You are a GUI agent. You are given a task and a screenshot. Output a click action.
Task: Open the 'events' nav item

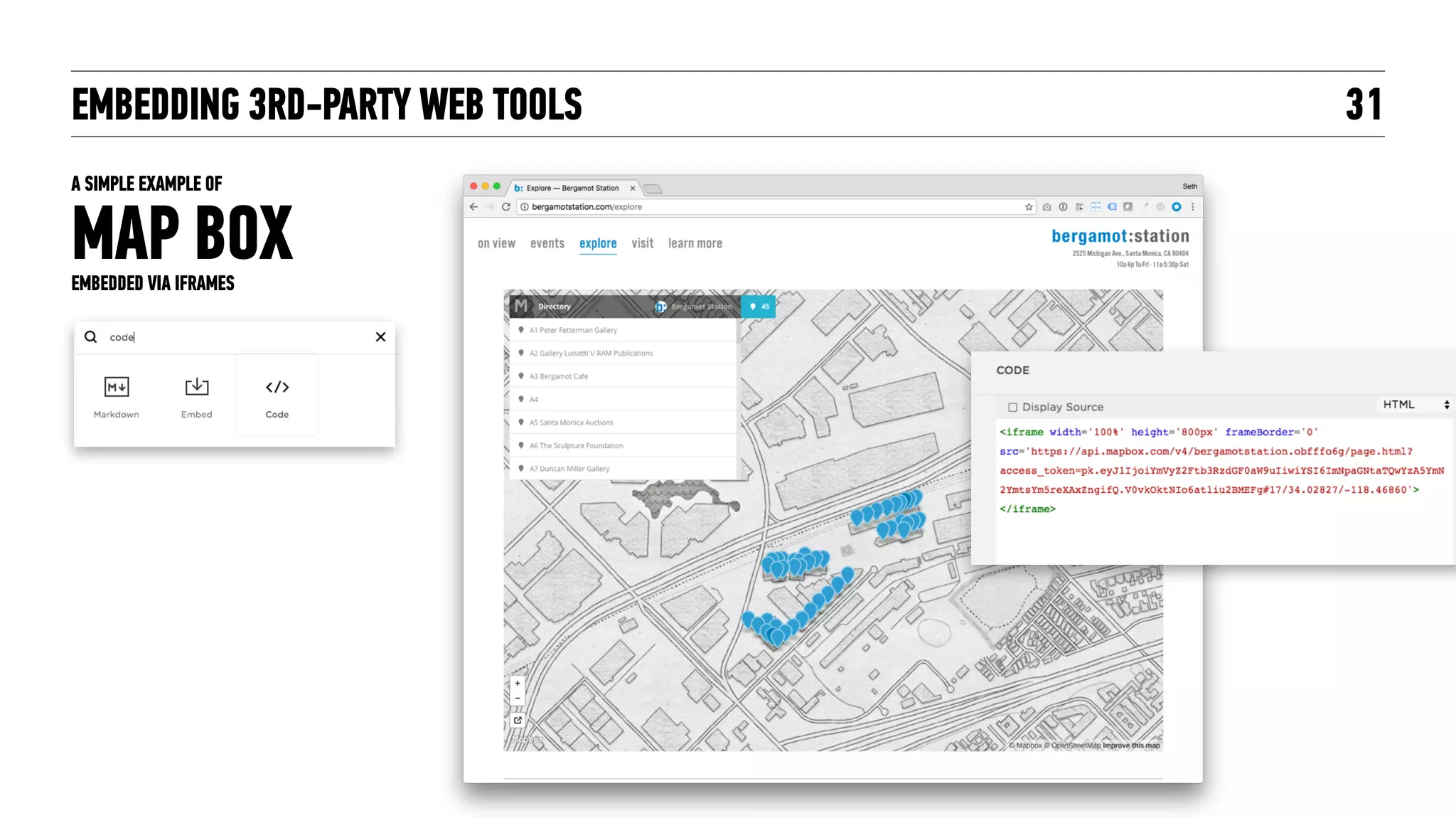[547, 243]
